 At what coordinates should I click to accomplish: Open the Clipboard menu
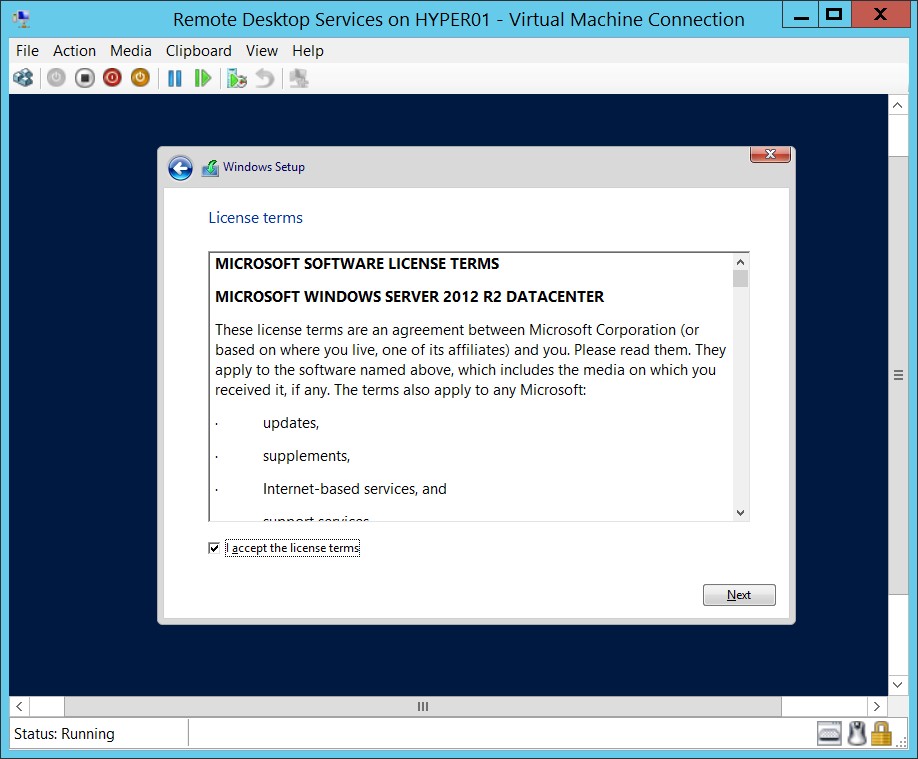(x=198, y=51)
